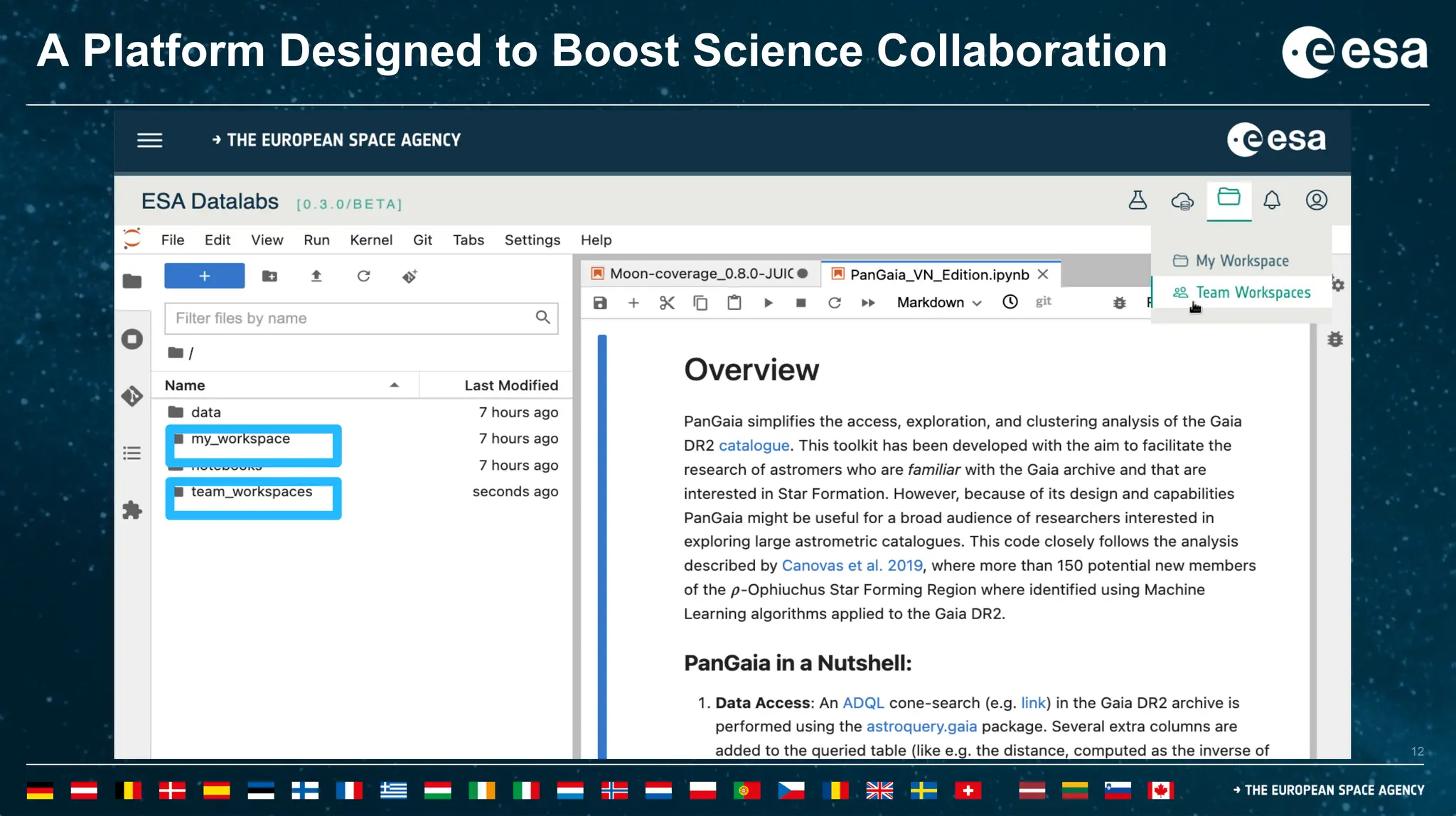Open the data folder

tap(362, 412)
